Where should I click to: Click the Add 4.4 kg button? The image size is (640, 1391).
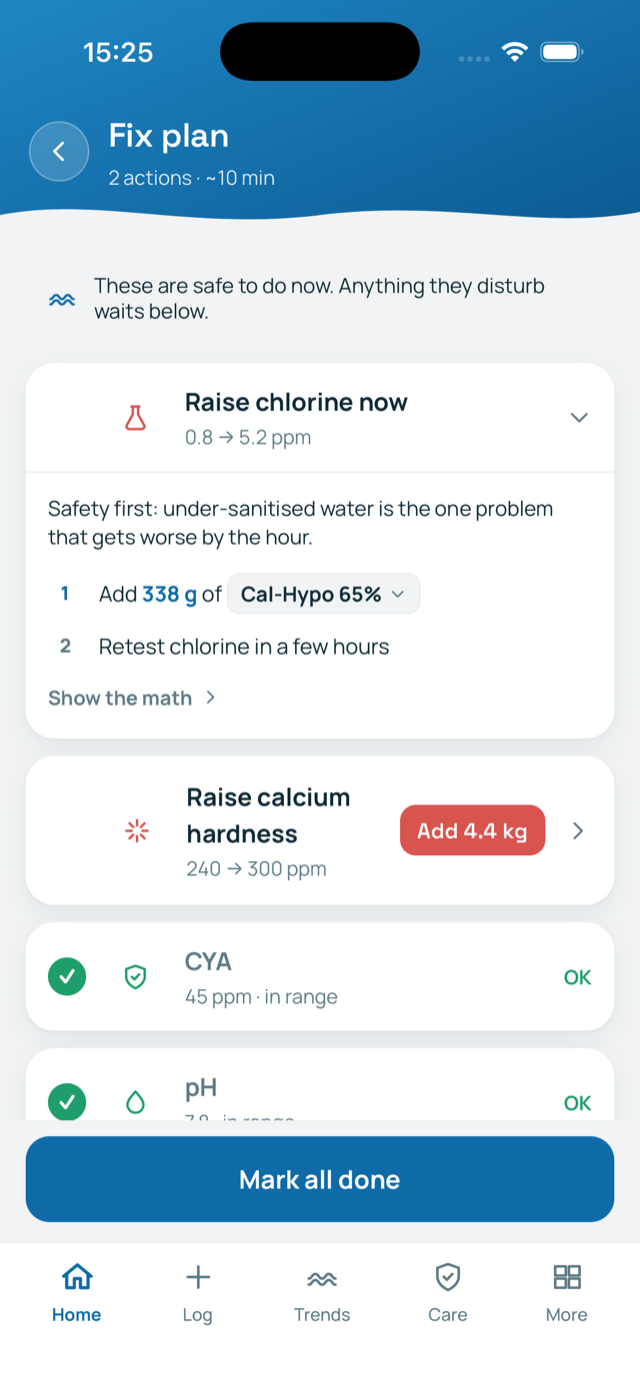point(472,831)
